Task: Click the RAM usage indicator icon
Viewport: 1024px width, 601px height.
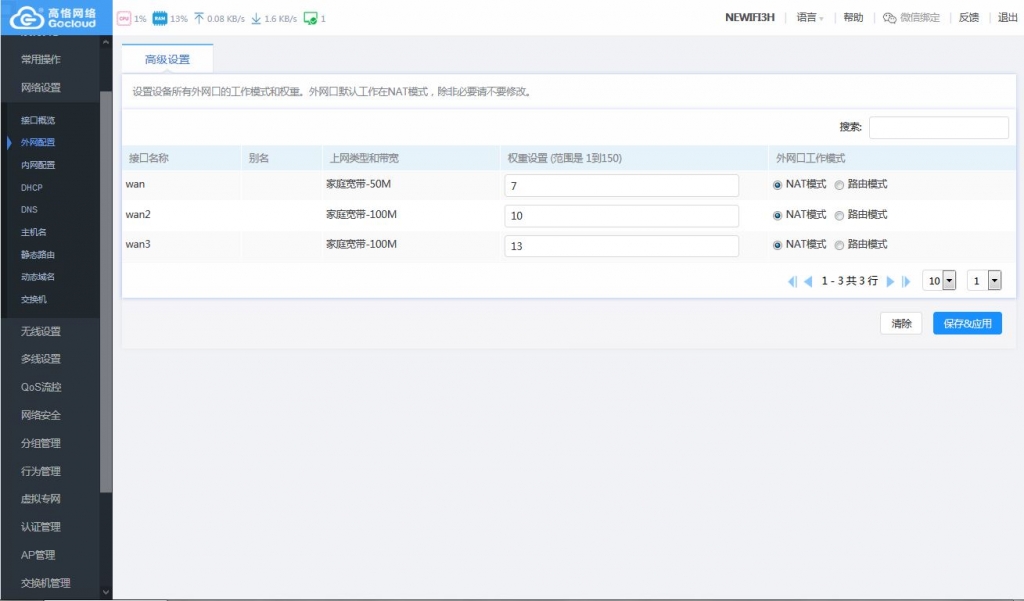Action: point(159,18)
